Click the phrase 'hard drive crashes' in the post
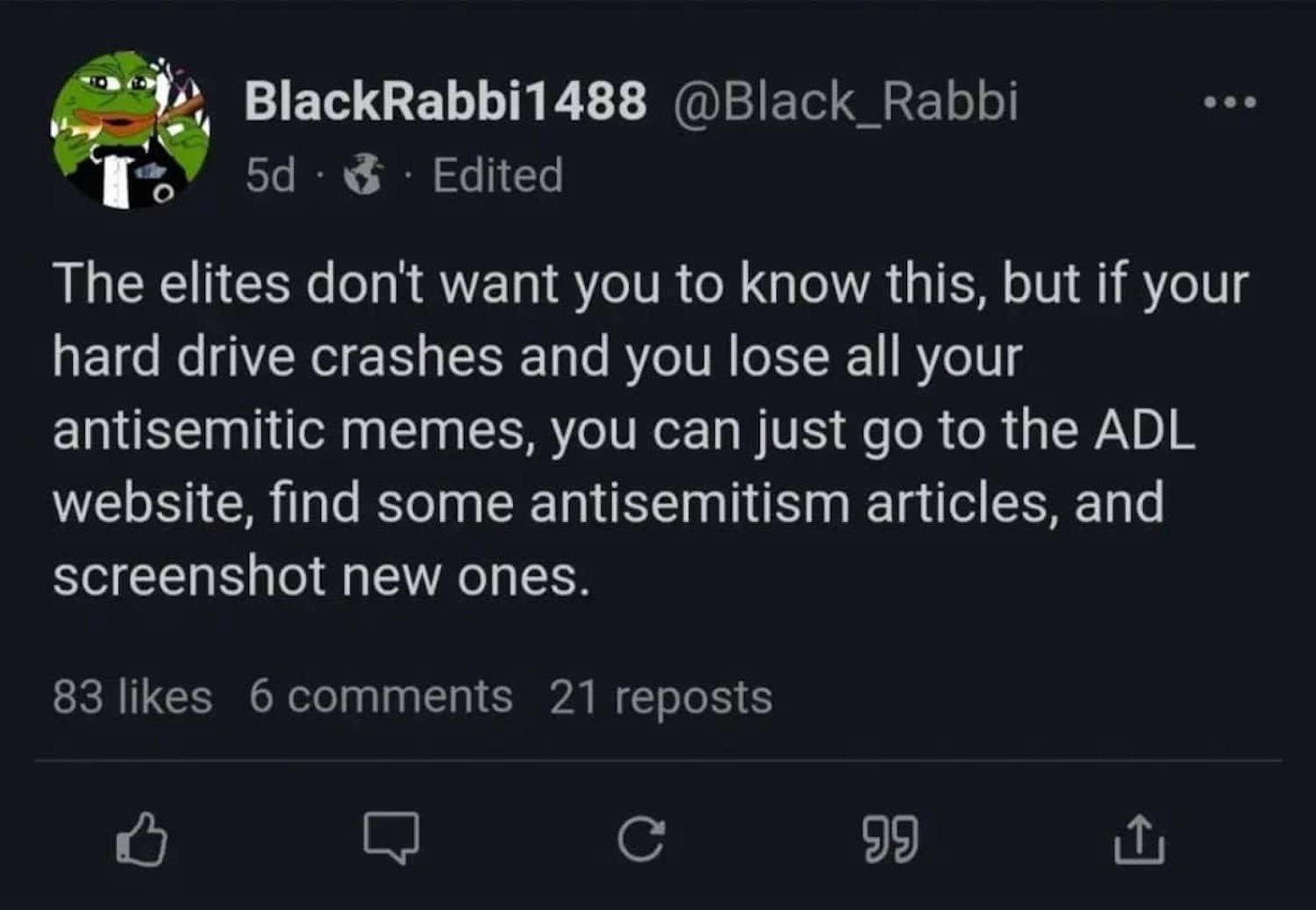The height and width of the screenshot is (910, 1316). (x=277, y=357)
